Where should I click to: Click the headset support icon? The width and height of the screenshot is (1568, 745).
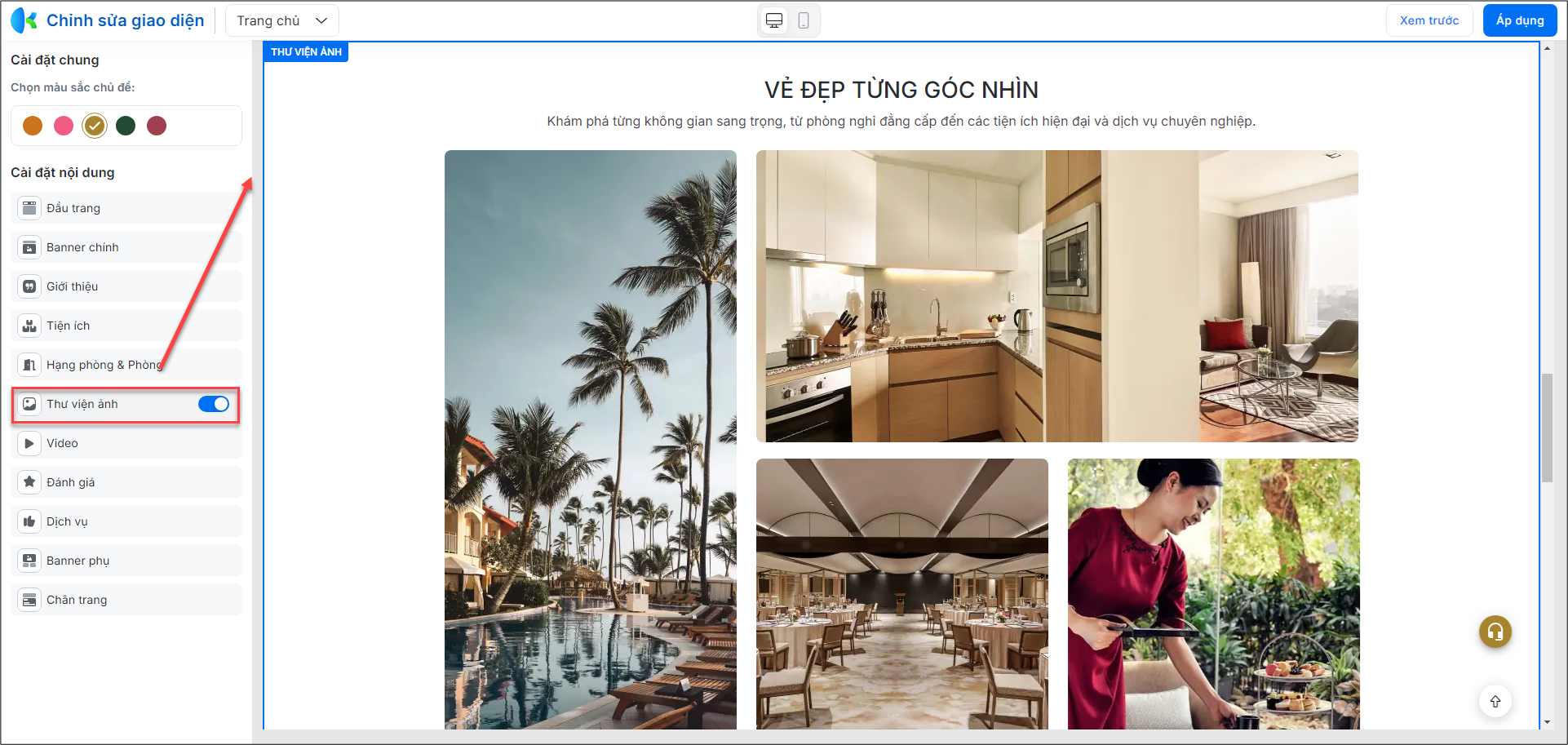(x=1495, y=632)
